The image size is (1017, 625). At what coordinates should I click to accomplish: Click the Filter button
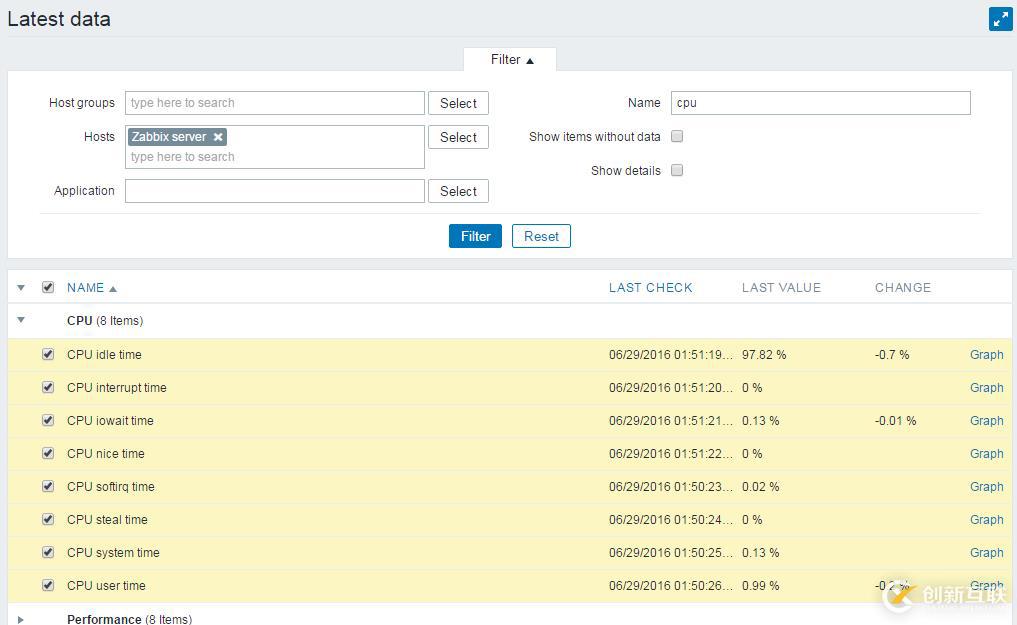click(x=474, y=236)
